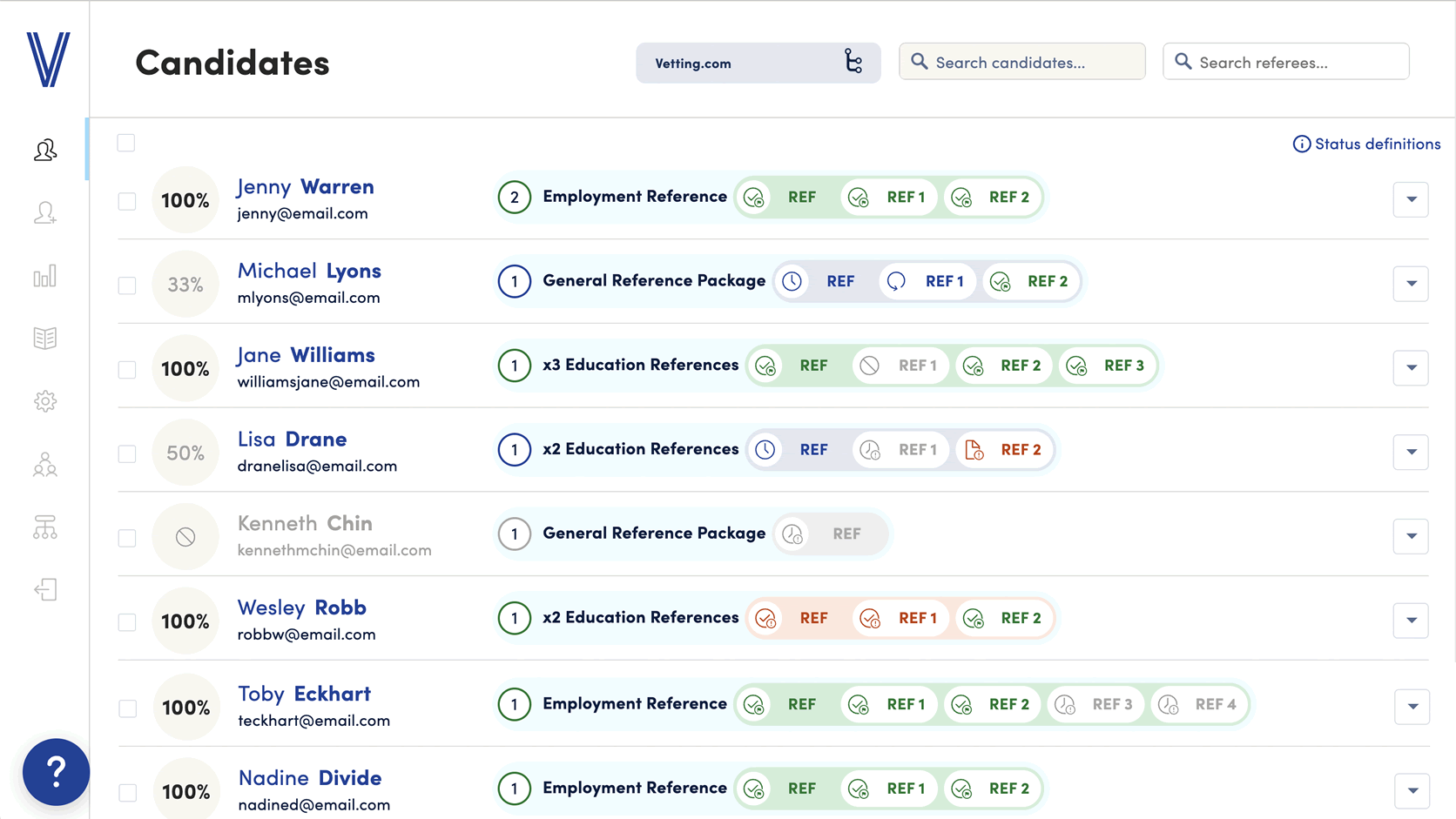Screen dimensions: 1456x819
Task: Click the book library sidebar icon
Action: click(45, 339)
